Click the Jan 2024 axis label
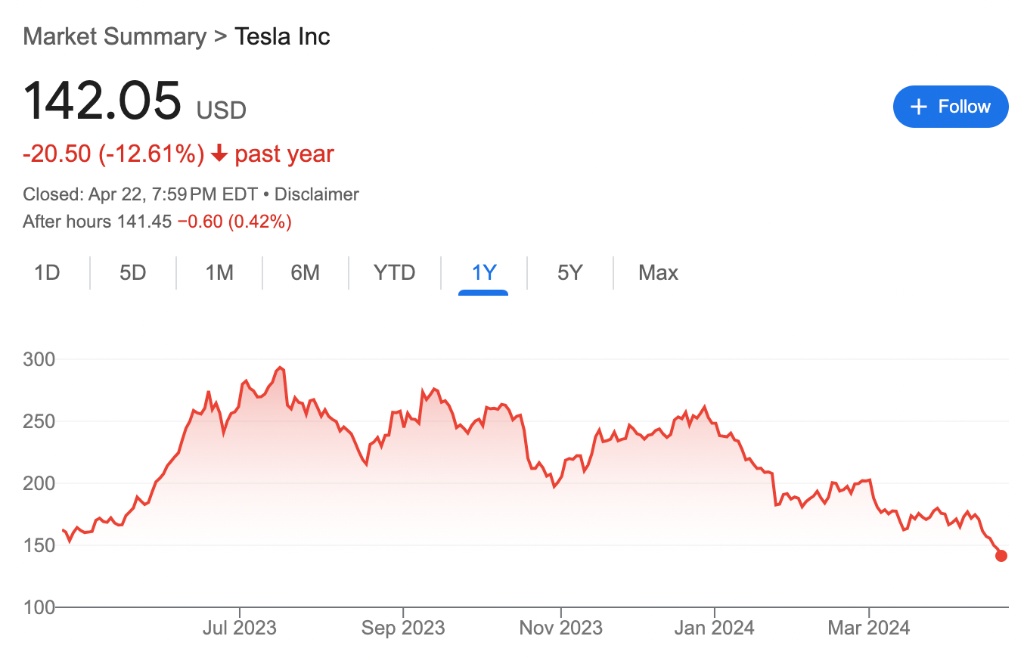Viewport: 1024px width, 660px height. click(715, 628)
